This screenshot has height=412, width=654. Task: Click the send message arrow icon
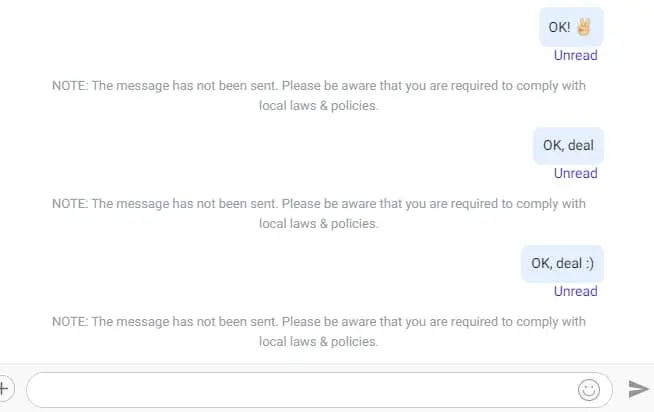[x=639, y=389]
